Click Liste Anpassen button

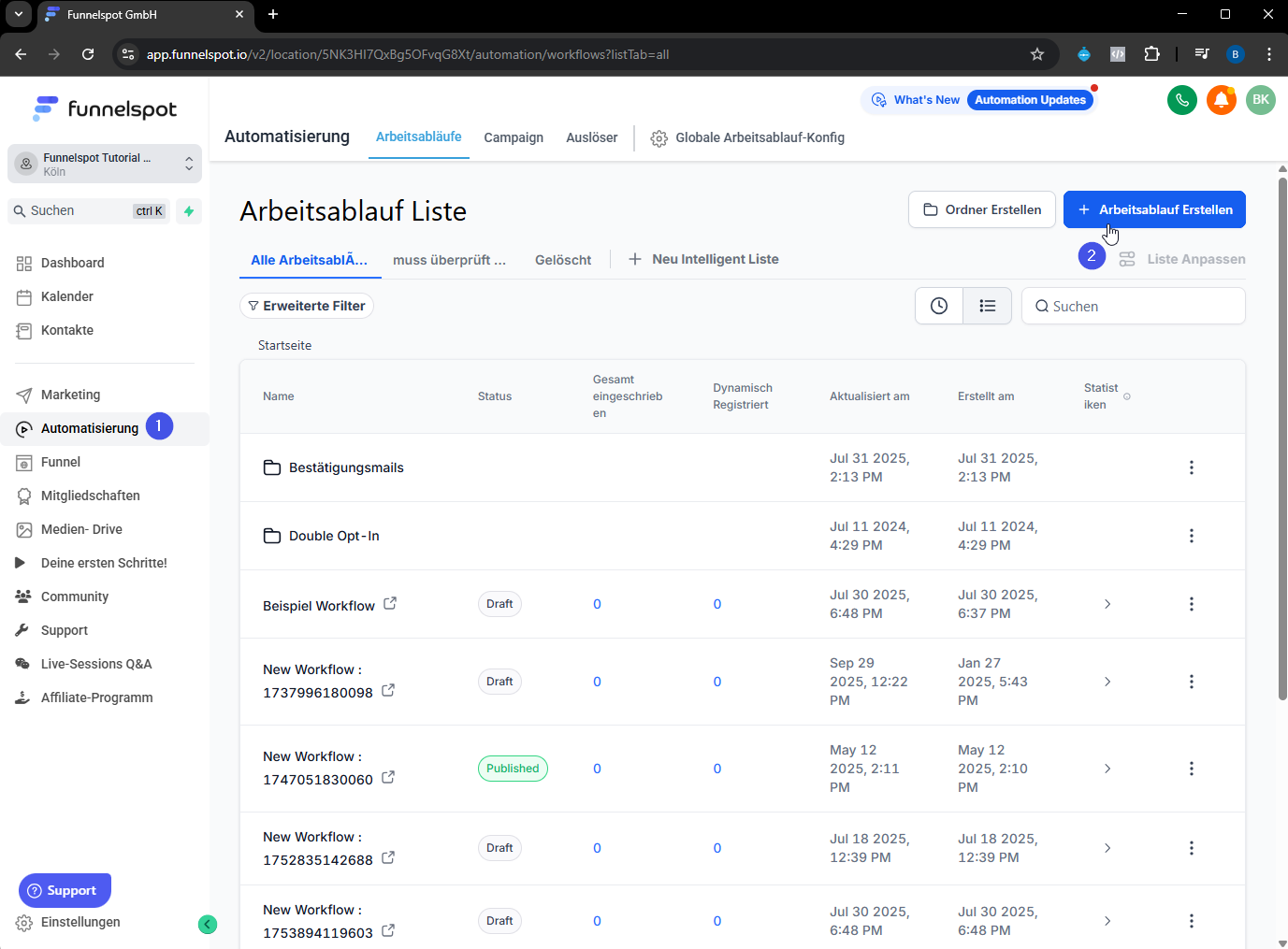click(1182, 259)
